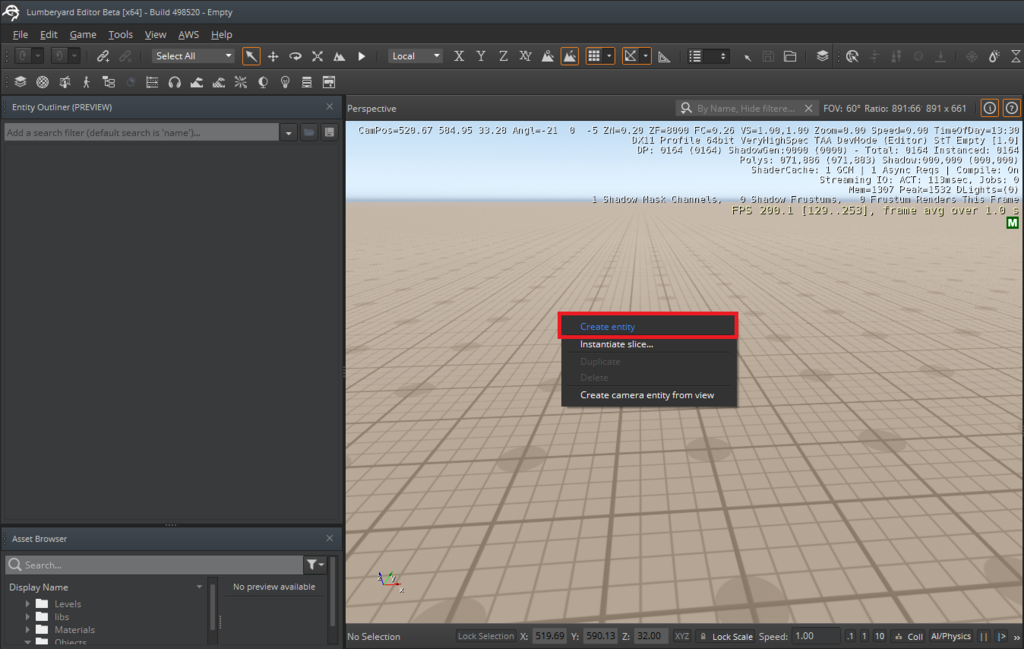Open the Edit menu

click(x=49, y=35)
